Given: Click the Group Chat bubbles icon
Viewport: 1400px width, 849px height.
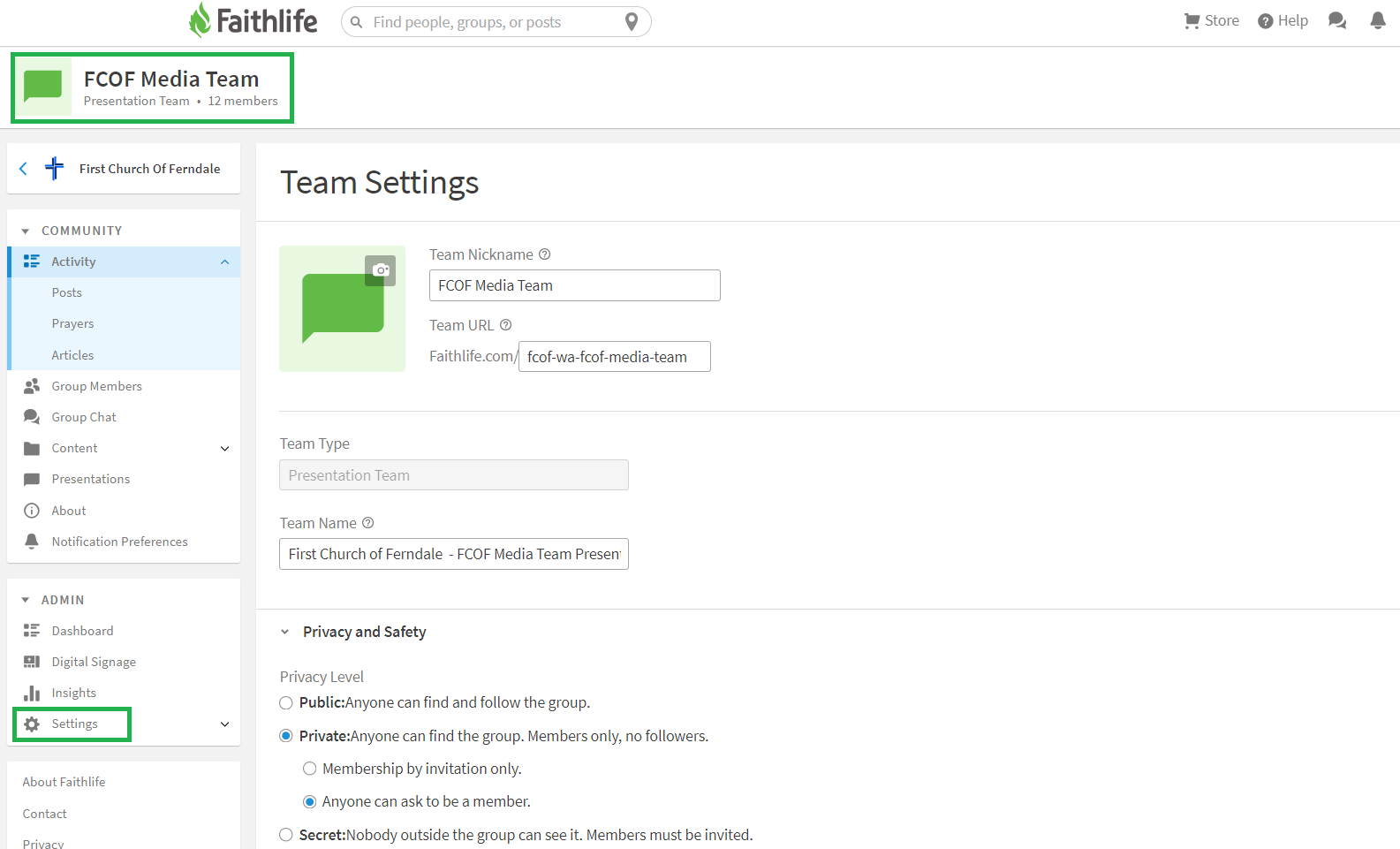Looking at the screenshot, I should tap(32, 417).
